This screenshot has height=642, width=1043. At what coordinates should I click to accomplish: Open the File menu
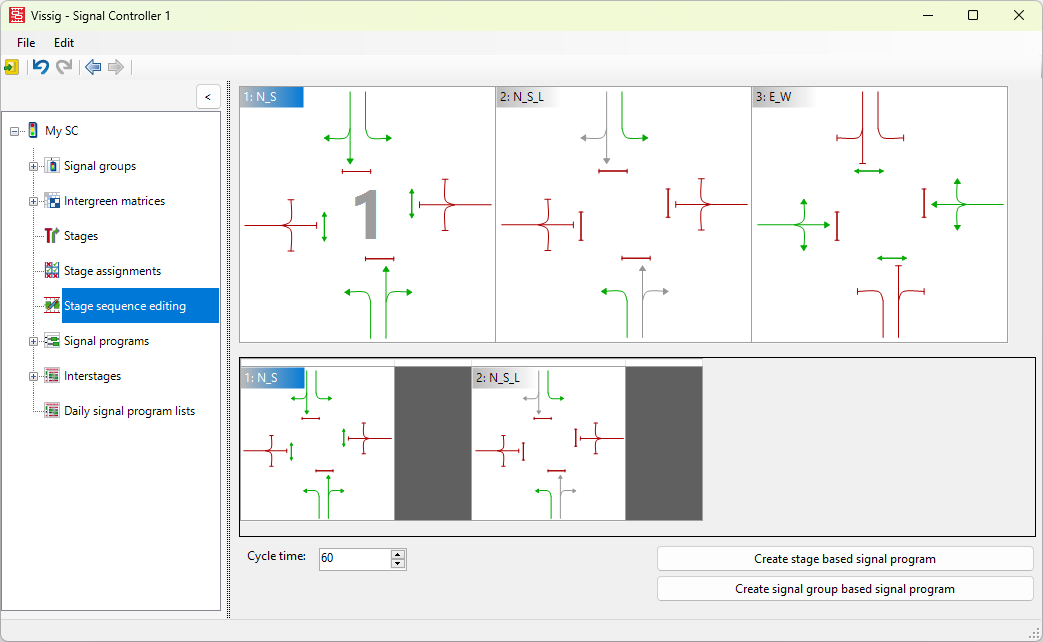pos(26,43)
